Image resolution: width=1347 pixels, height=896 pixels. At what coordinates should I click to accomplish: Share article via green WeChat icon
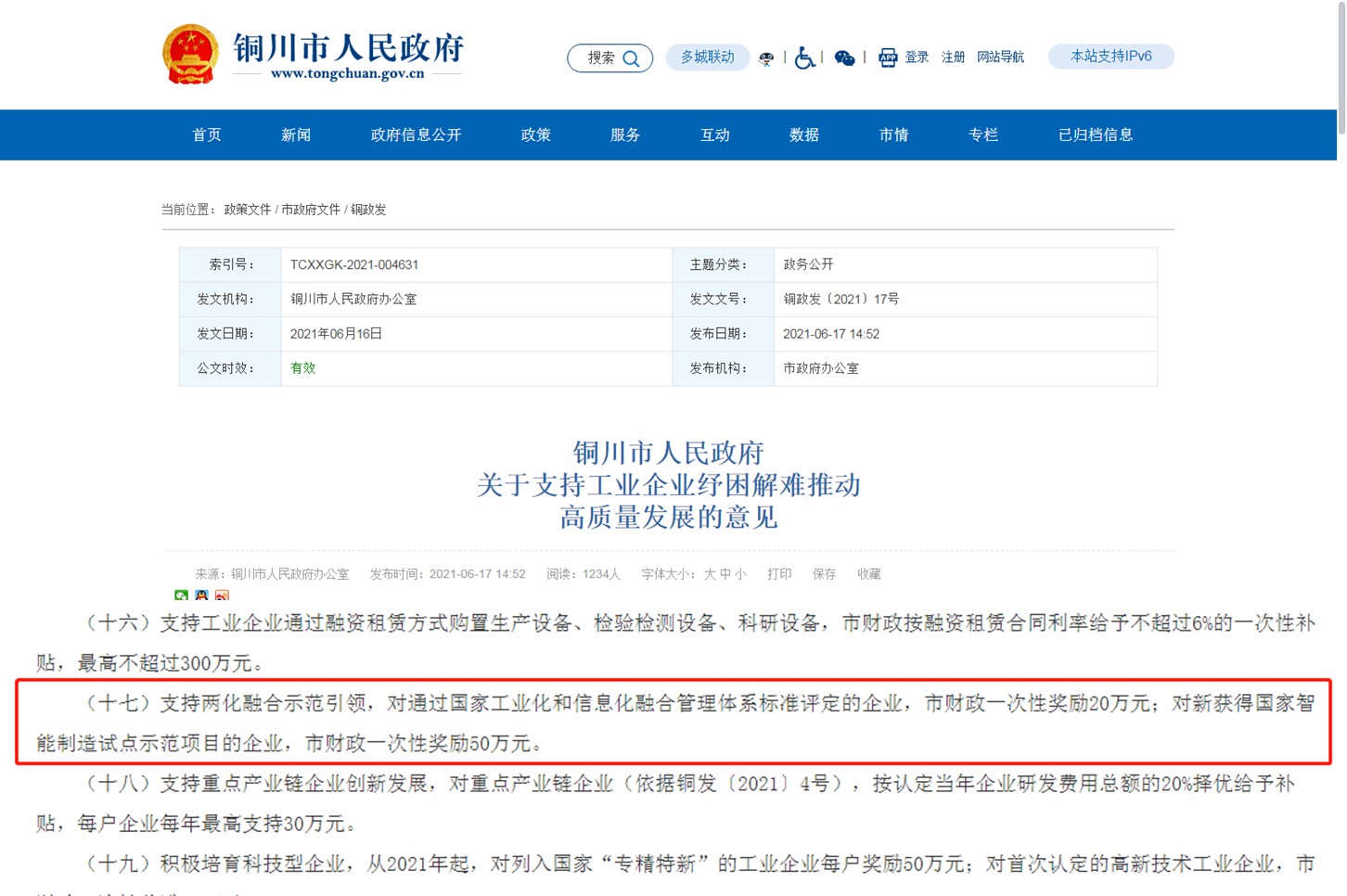tap(181, 595)
